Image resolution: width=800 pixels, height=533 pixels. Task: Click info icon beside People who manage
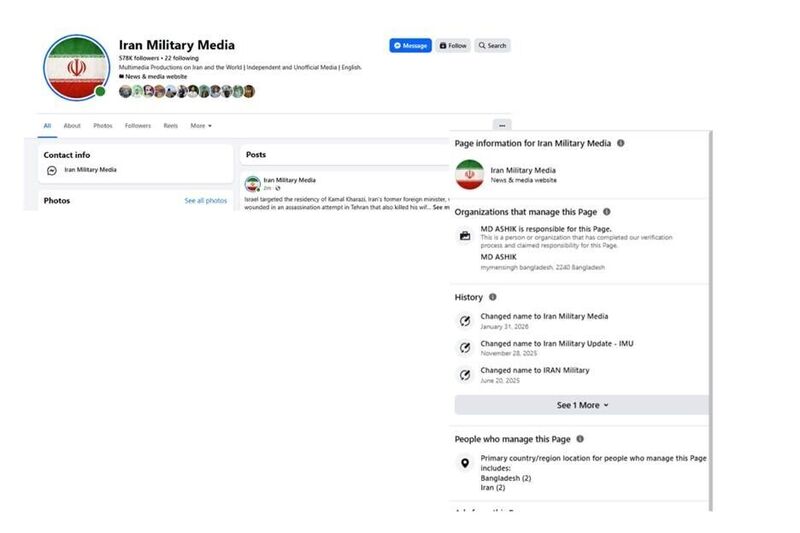coord(580,439)
